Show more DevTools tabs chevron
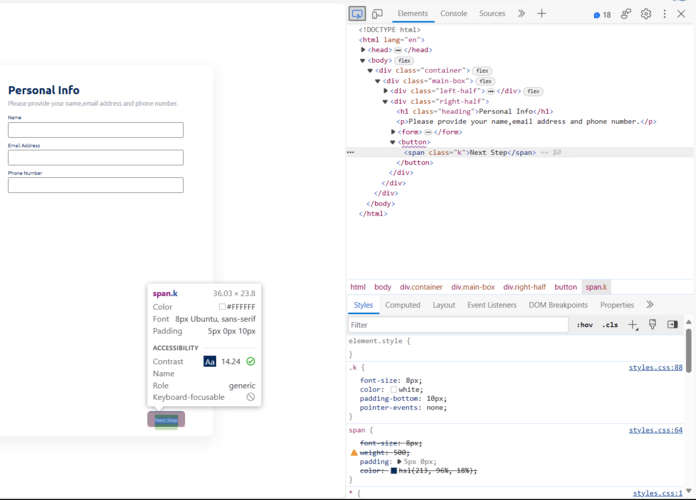This screenshot has width=696, height=500. coord(521,14)
